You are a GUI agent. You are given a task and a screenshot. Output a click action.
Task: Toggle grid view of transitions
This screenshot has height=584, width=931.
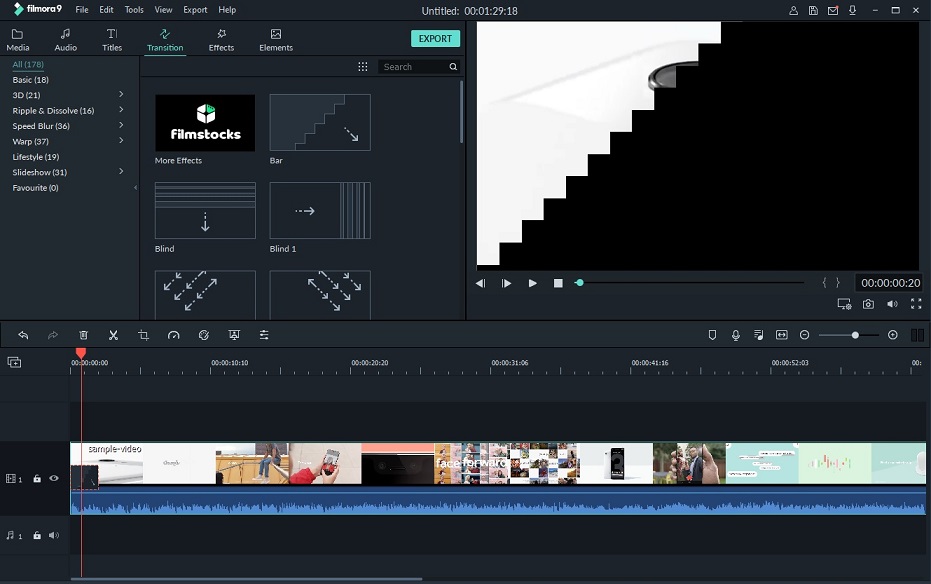pos(363,66)
